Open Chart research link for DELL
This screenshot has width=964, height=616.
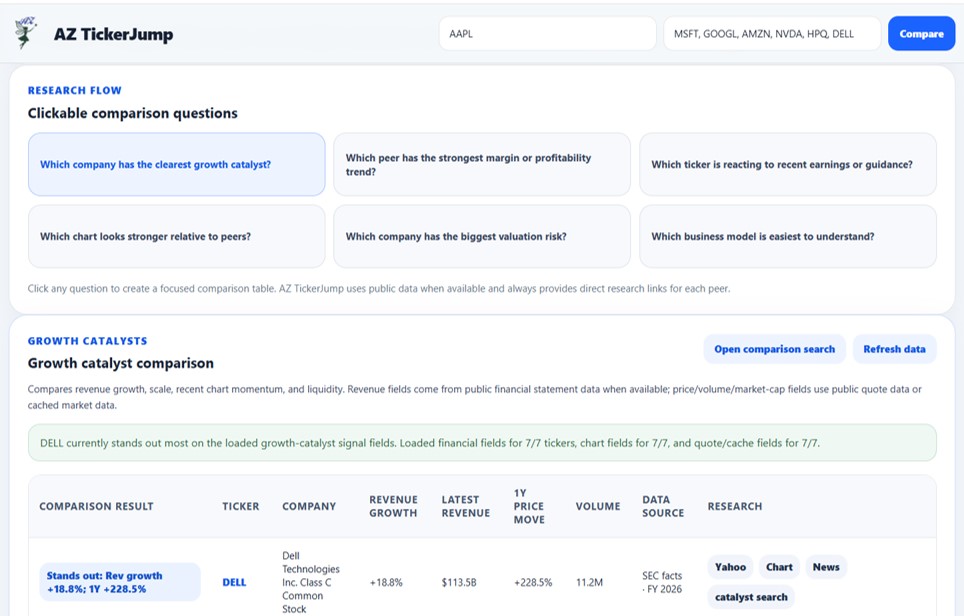pyautogui.click(x=779, y=567)
